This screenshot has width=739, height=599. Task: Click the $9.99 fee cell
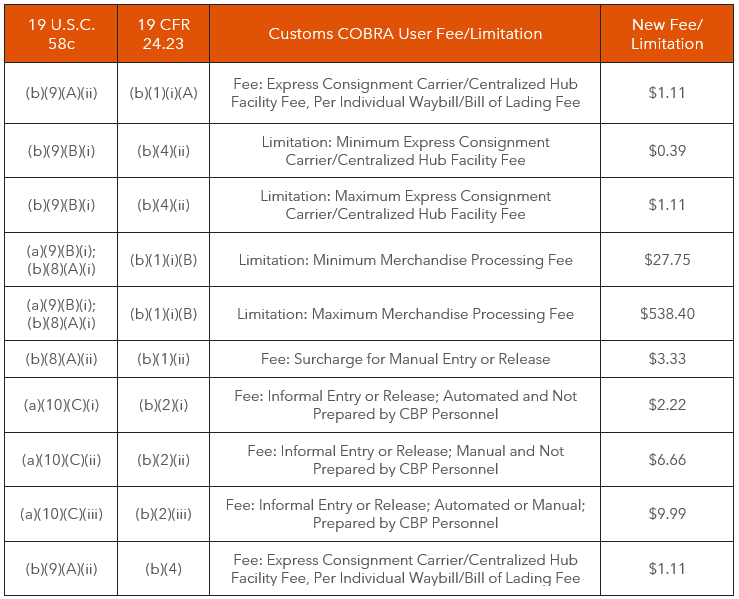pyautogui.click(x=667, y=514)
